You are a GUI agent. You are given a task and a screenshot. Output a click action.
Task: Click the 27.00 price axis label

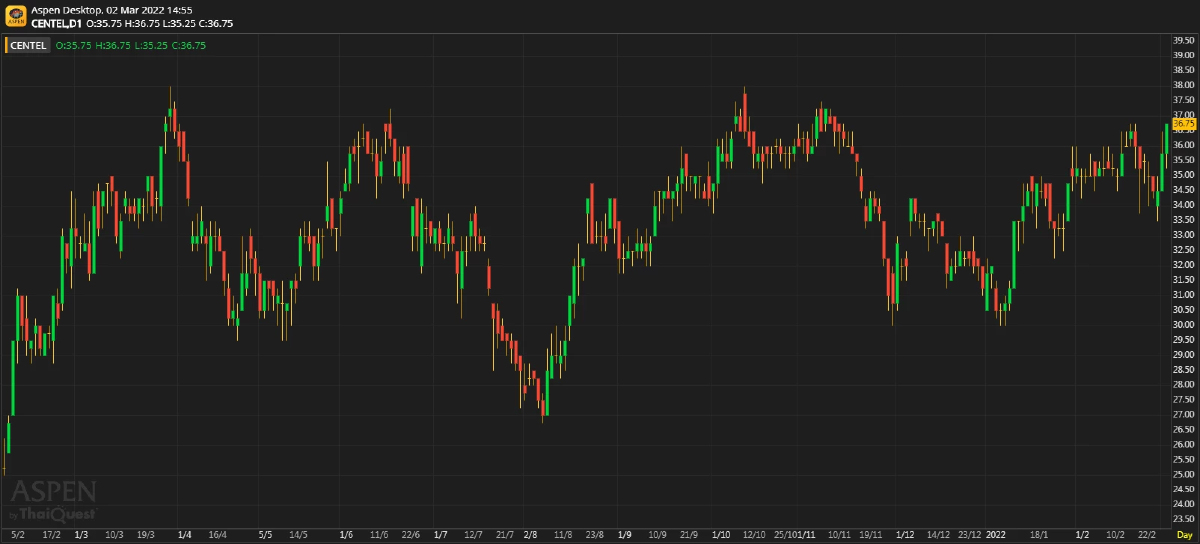pyautogui.click(x=1183, y=414)
